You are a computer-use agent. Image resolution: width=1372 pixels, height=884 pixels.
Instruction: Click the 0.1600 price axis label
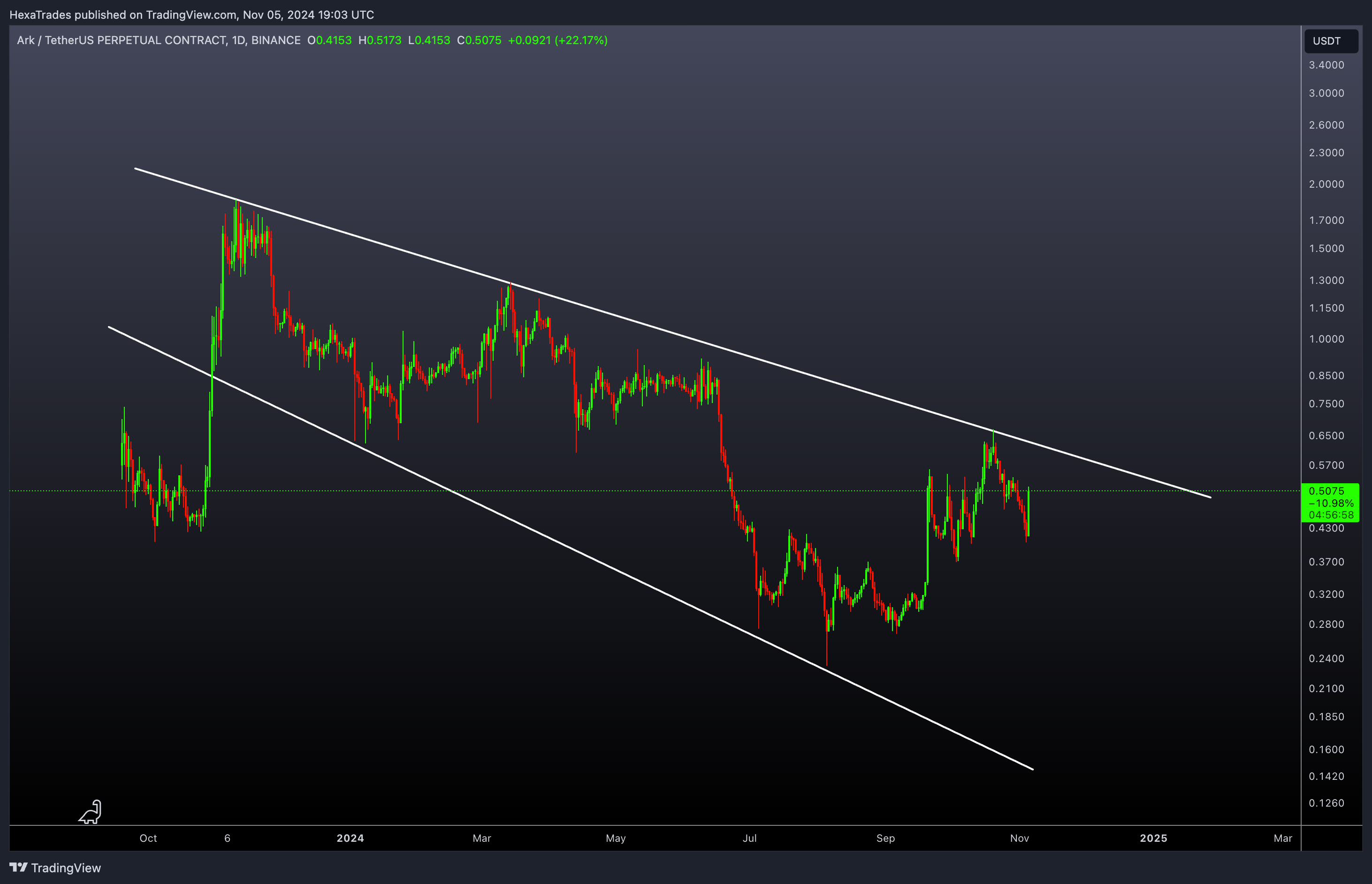(x=1326, y=750)
